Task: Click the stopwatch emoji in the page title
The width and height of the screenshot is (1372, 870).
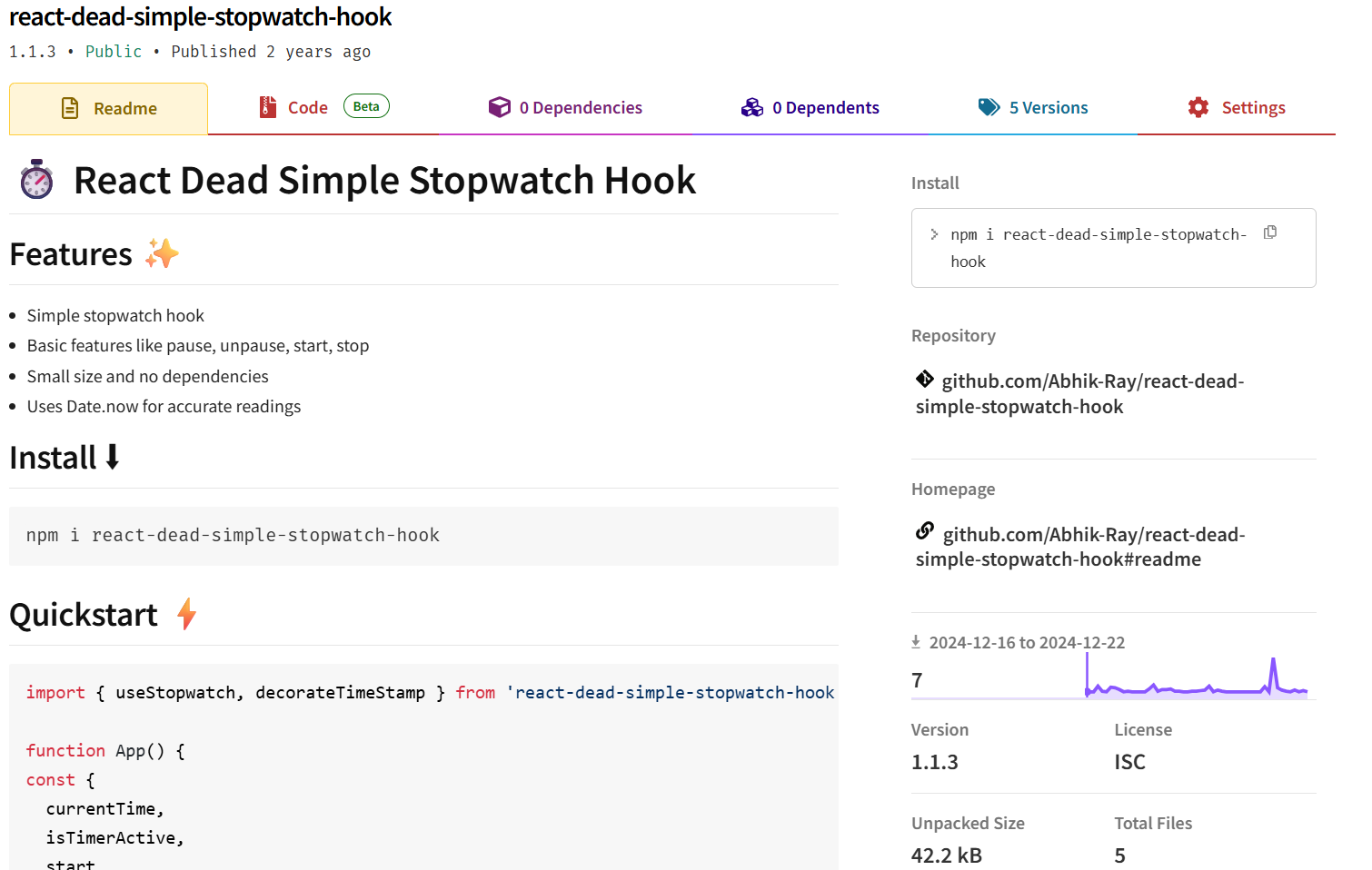Action: click(x=35, y=180)
